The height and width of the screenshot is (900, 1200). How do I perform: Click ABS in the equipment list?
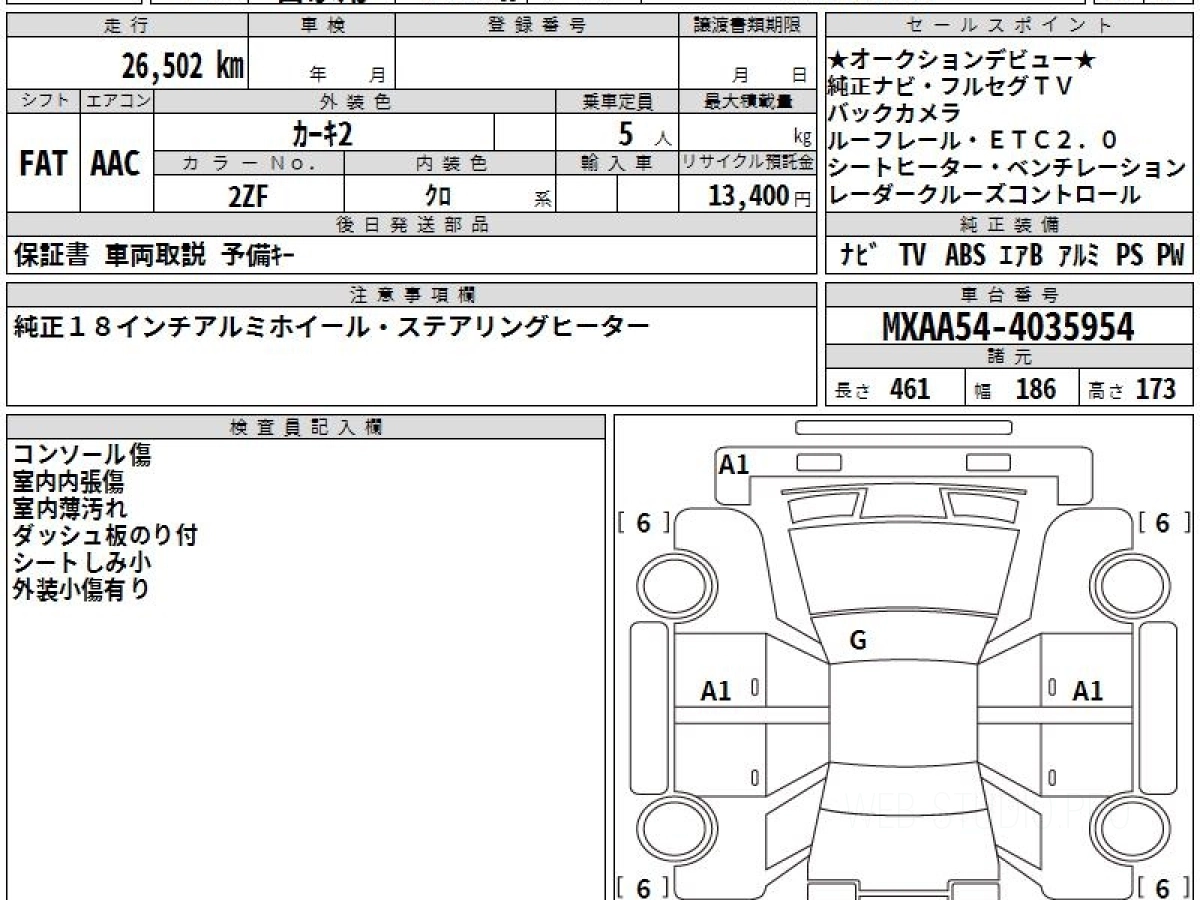965,256
